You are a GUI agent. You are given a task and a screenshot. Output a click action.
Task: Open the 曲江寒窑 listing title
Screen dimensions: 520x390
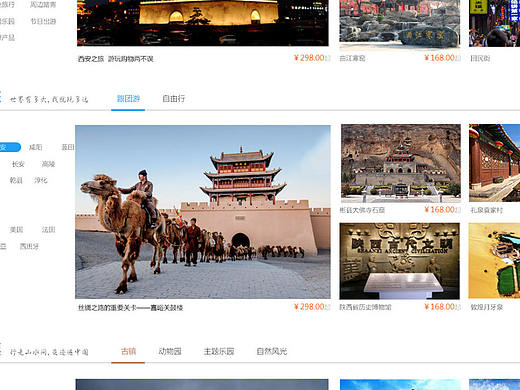(x=352, y=58)
